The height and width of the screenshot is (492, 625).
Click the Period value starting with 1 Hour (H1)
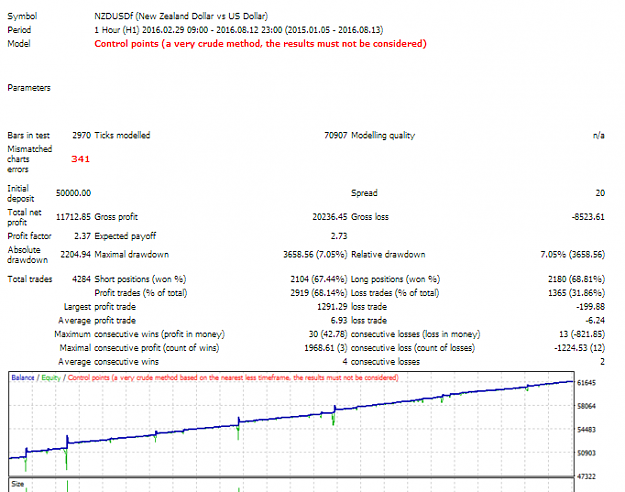pyautogui.click(x=238, y=30)
